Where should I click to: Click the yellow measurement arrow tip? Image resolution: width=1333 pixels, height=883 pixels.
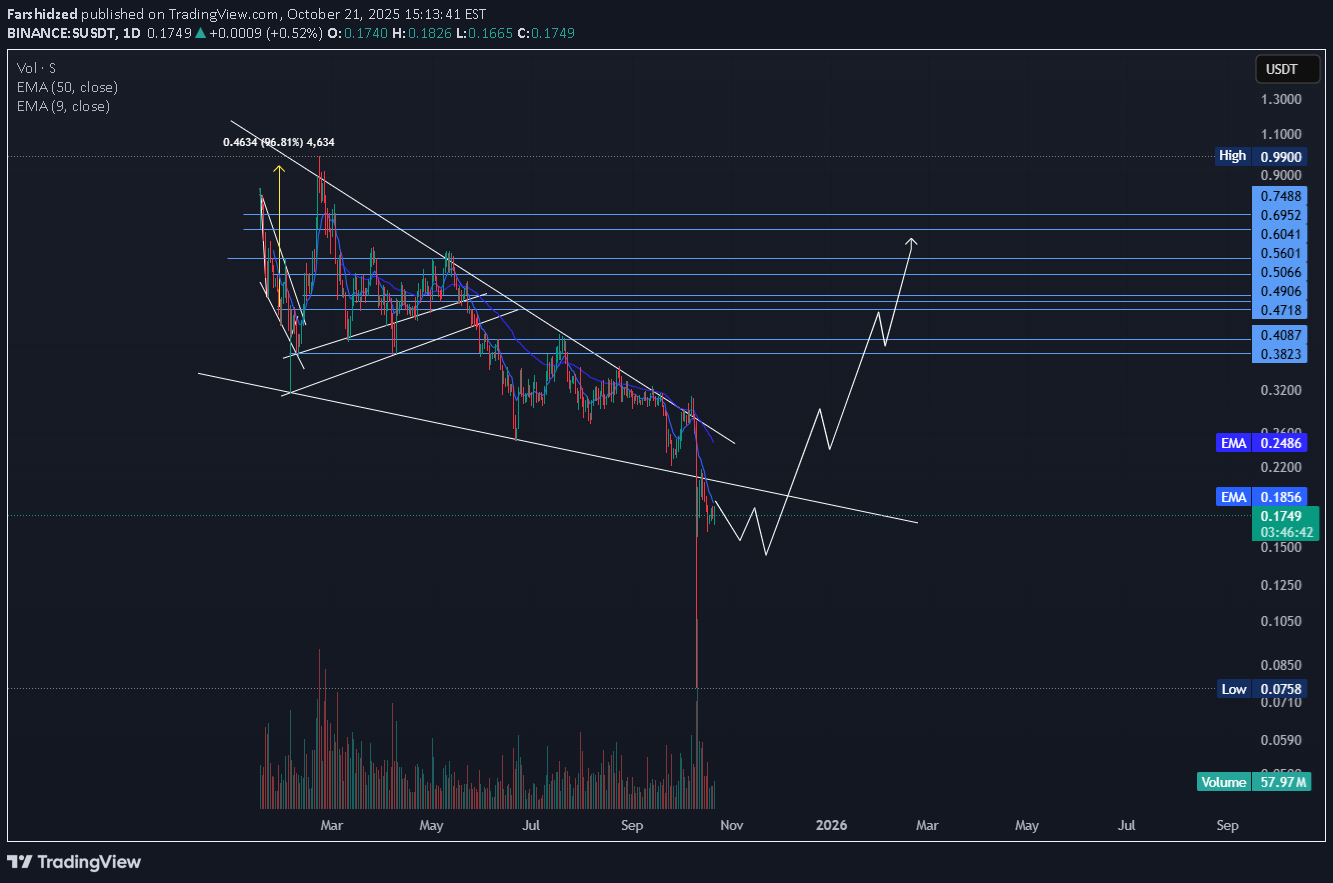click(x=279, y=169)
